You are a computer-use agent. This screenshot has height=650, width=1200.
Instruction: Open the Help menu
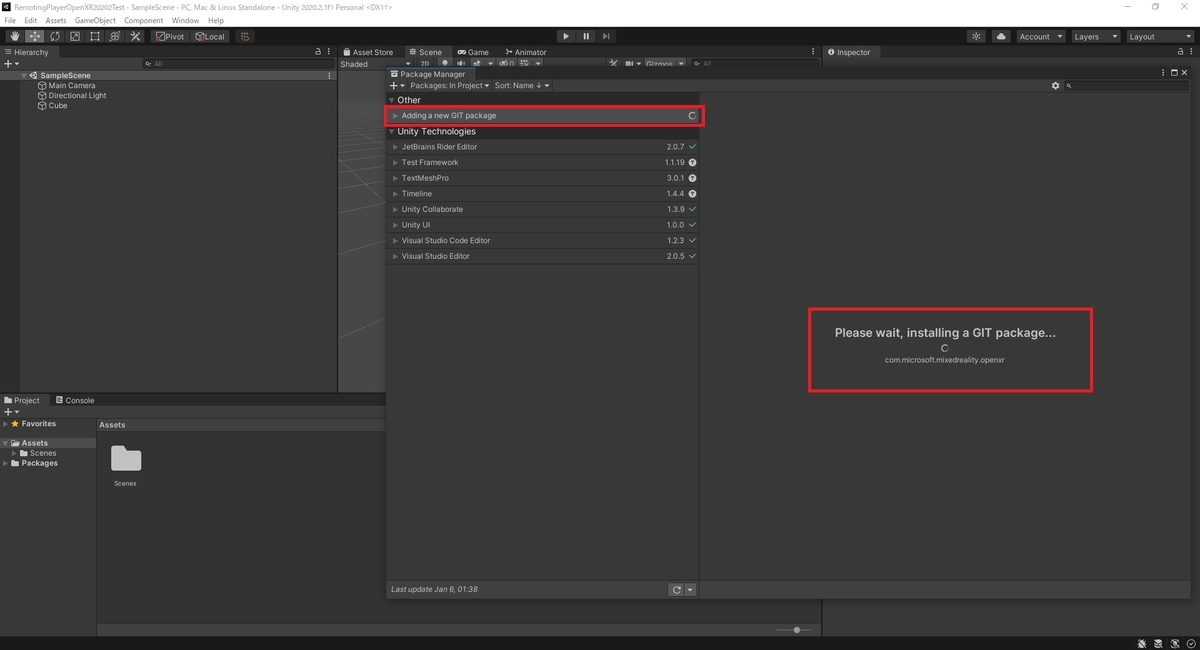[x=216, y=20]
